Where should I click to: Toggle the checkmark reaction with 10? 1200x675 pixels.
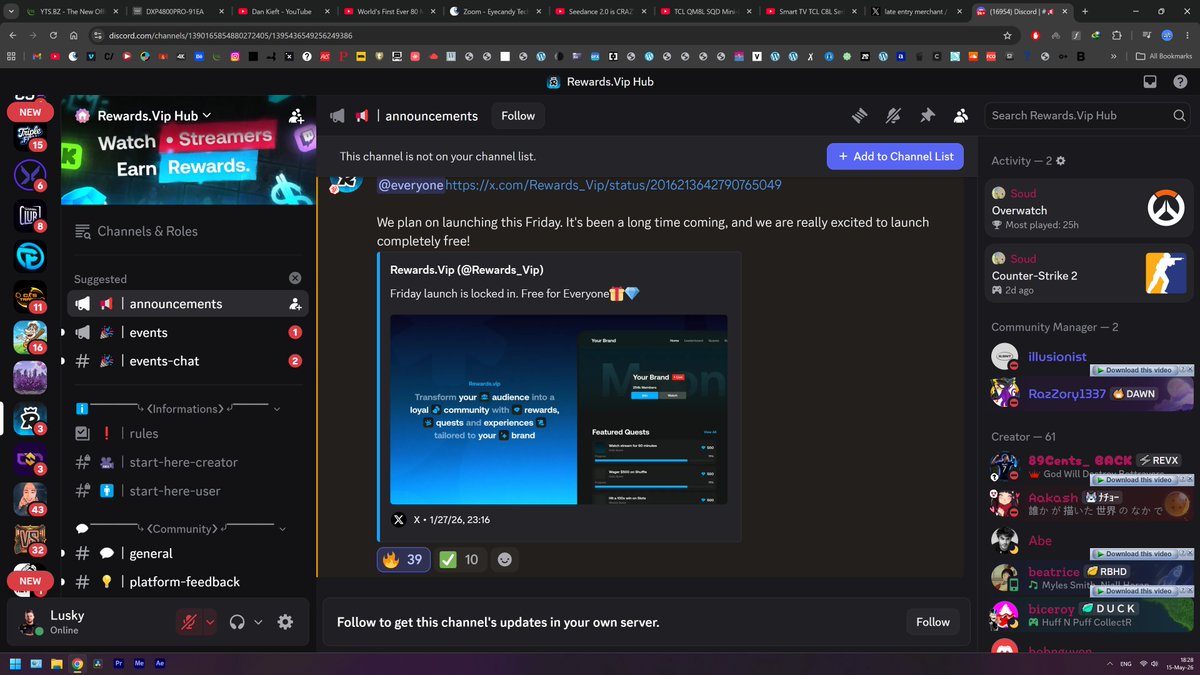click(460, 560)
